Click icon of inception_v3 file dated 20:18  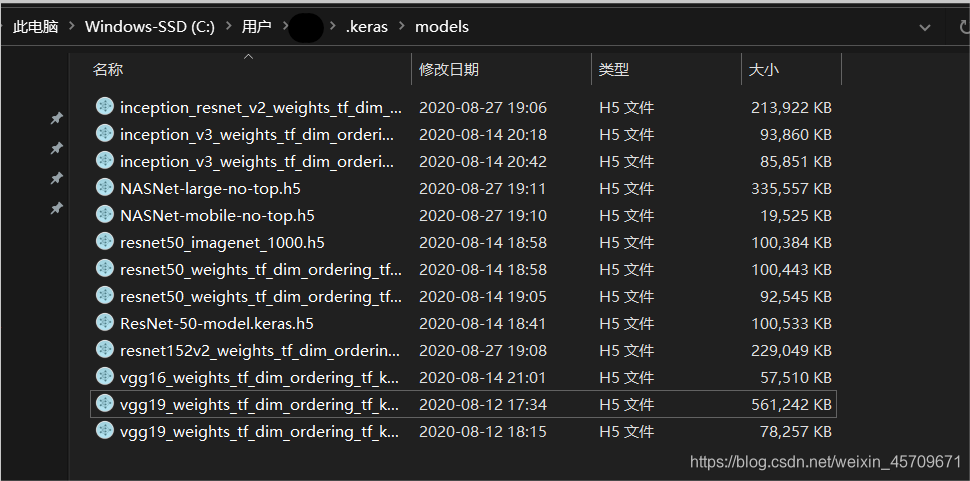[105, 134]
